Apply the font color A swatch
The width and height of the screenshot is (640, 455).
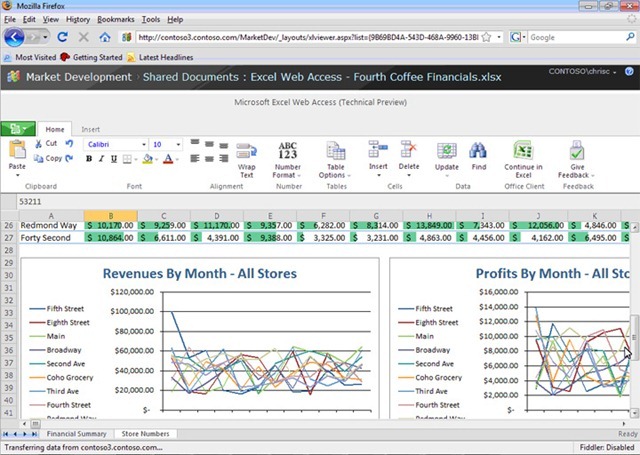click(168, 159)
